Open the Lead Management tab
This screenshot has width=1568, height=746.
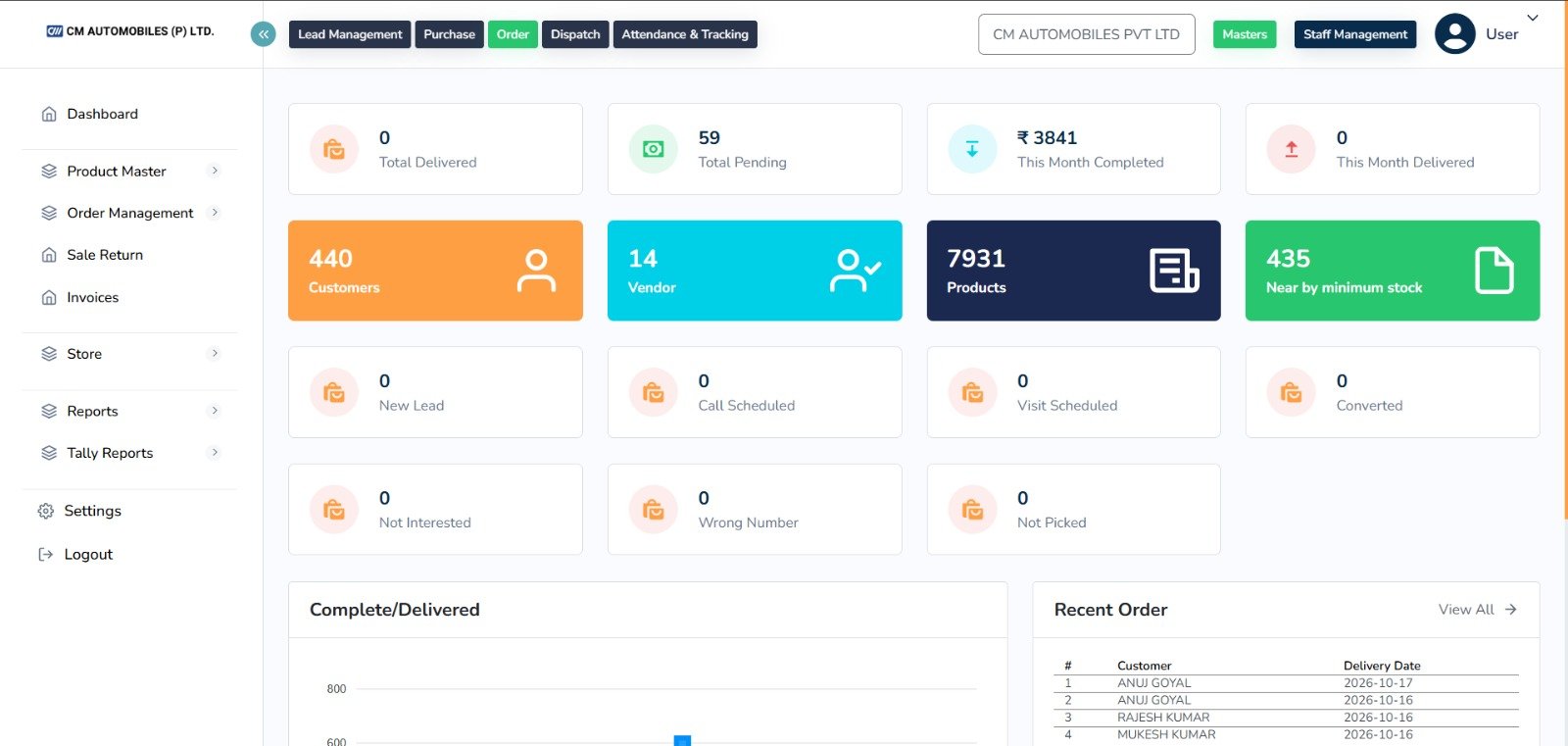pos(350,34)
